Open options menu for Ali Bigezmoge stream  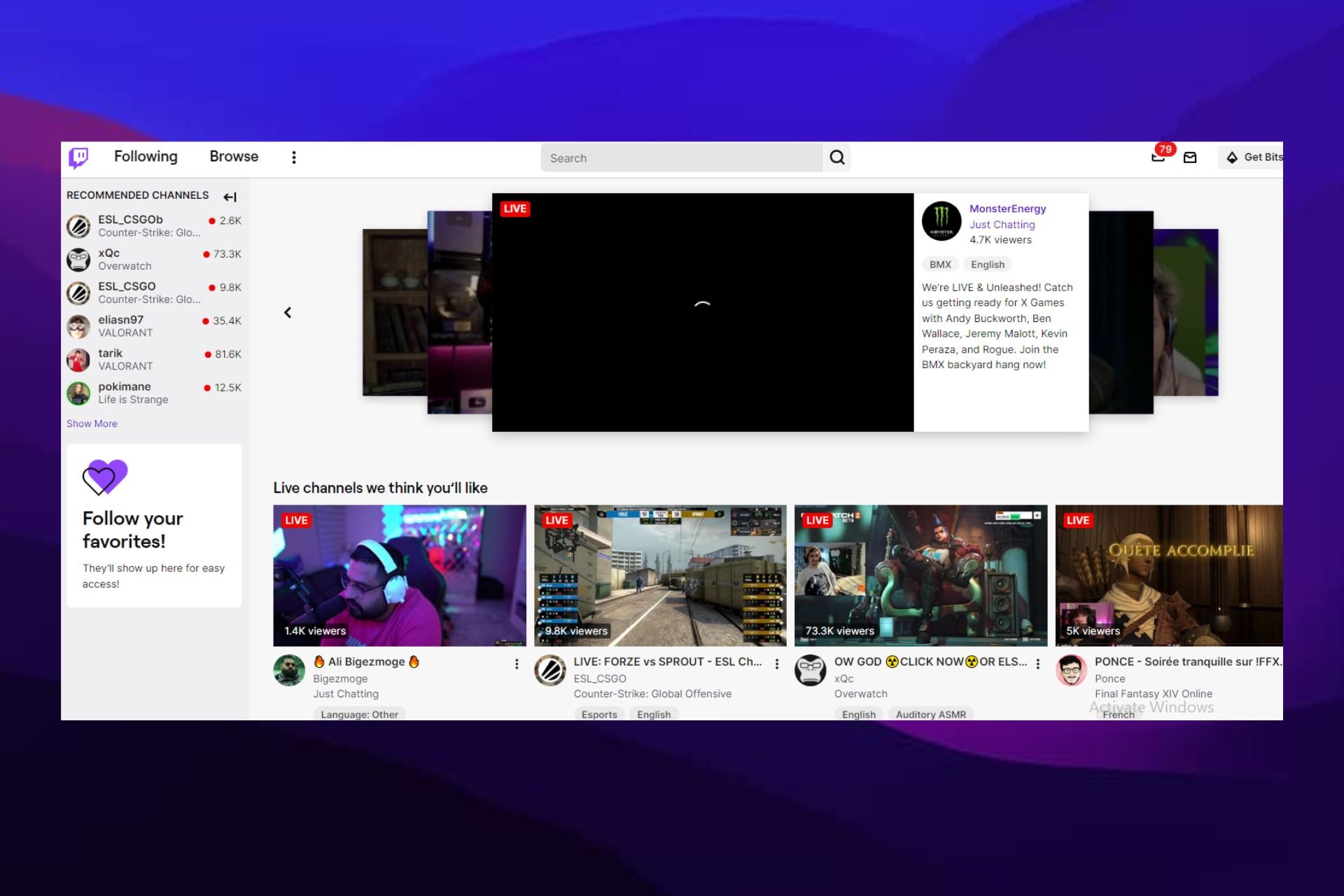(x=517, y=664)
